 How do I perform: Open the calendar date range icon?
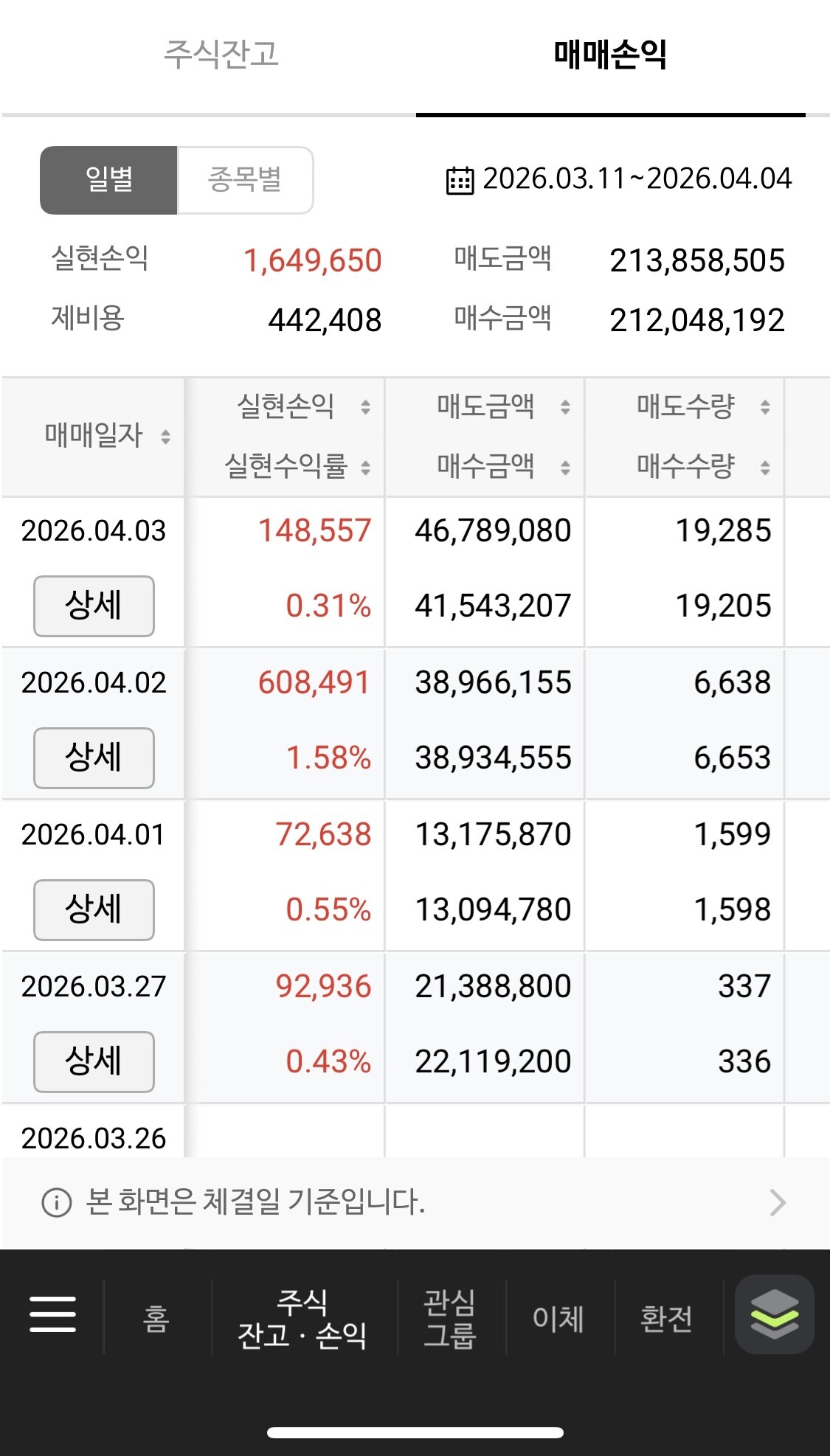click(x=460, y=180)
